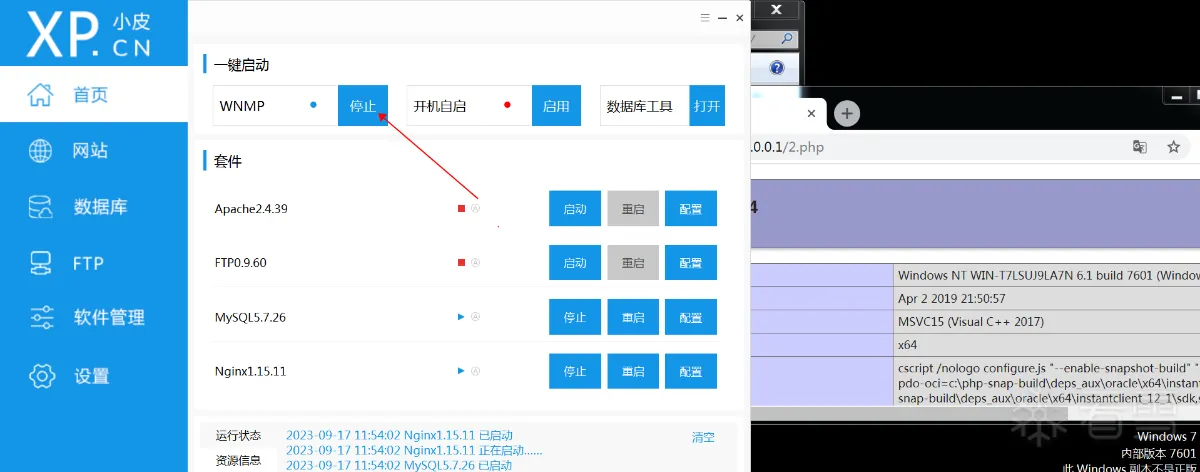Click the blue running arrow for MySQL5.7.26
Screen dimensions: 1200x472
462,317
